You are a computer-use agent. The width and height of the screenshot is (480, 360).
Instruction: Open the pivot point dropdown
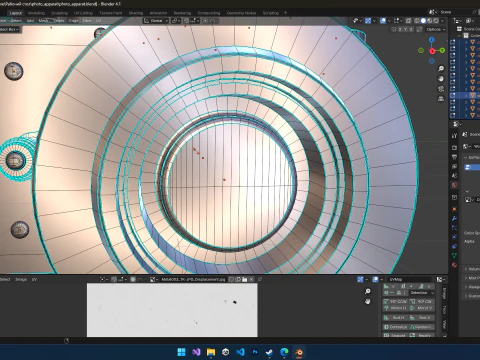click(x=175, y=21)
